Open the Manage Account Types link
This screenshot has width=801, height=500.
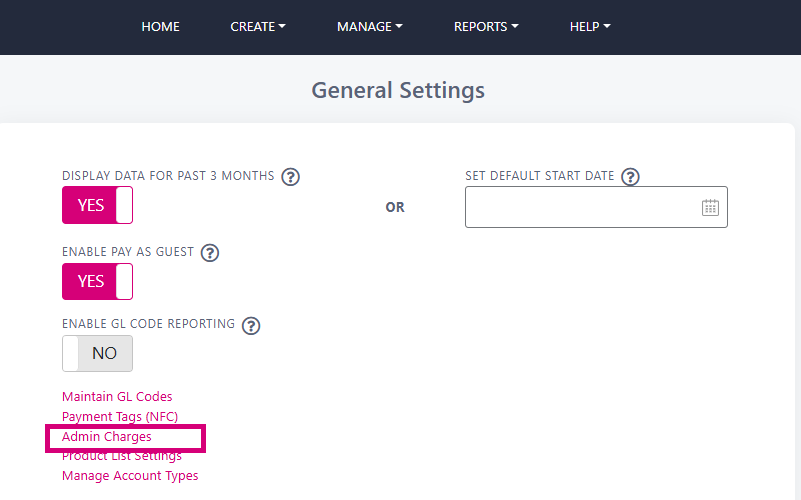pyautogui.click(x=130, y=475)
